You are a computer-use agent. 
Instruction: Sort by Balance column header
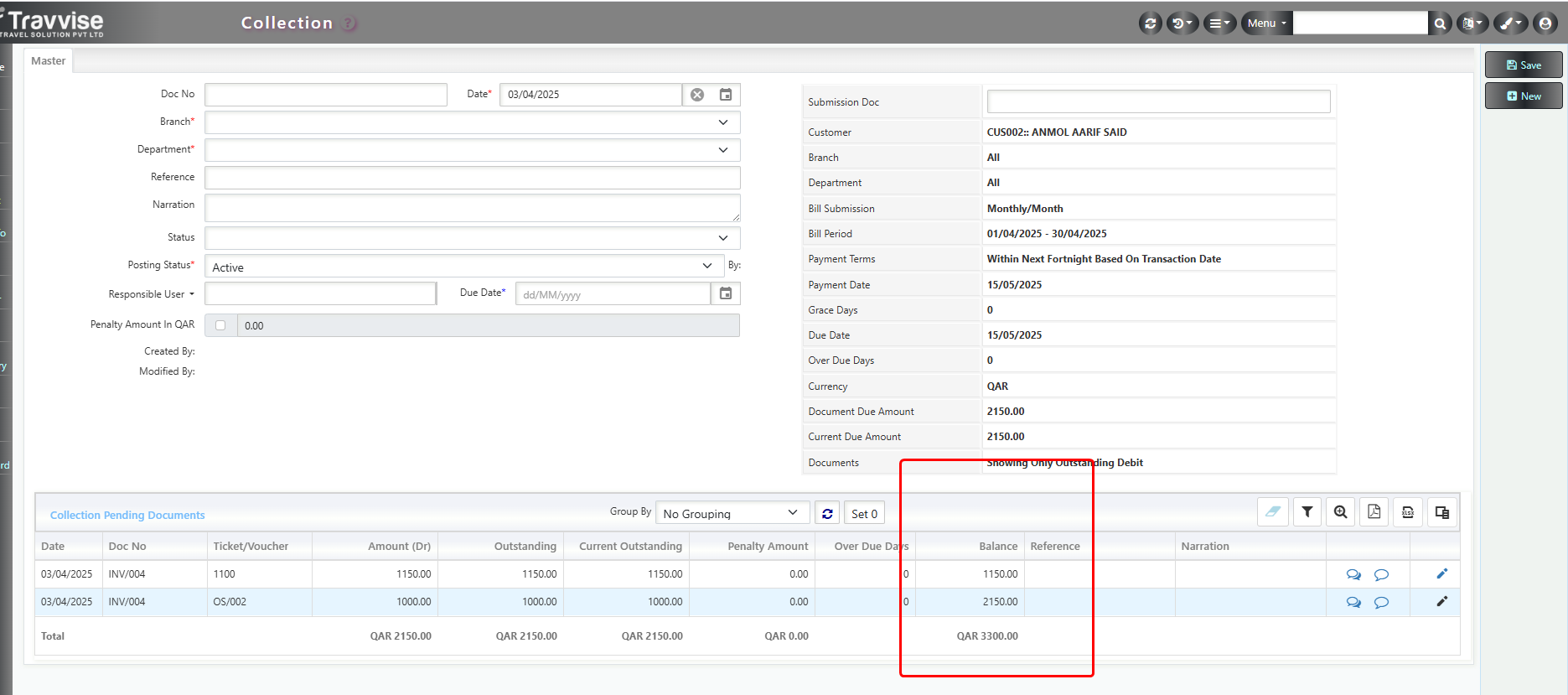tap(998, 546)
